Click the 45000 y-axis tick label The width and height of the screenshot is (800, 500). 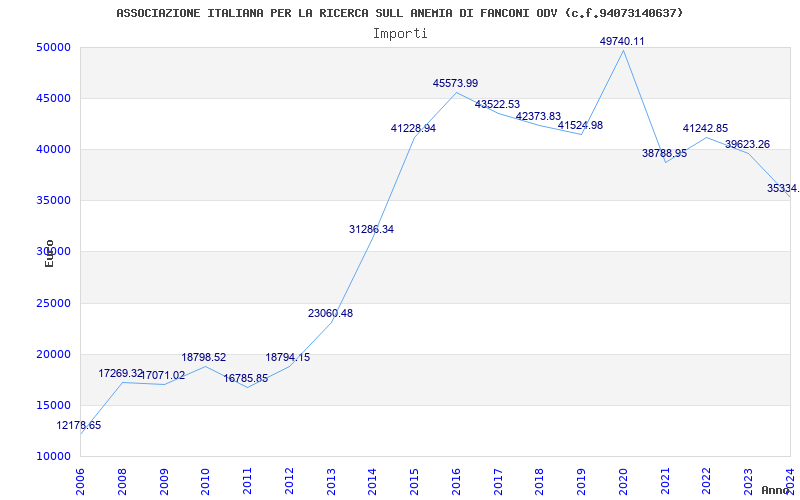53,98
